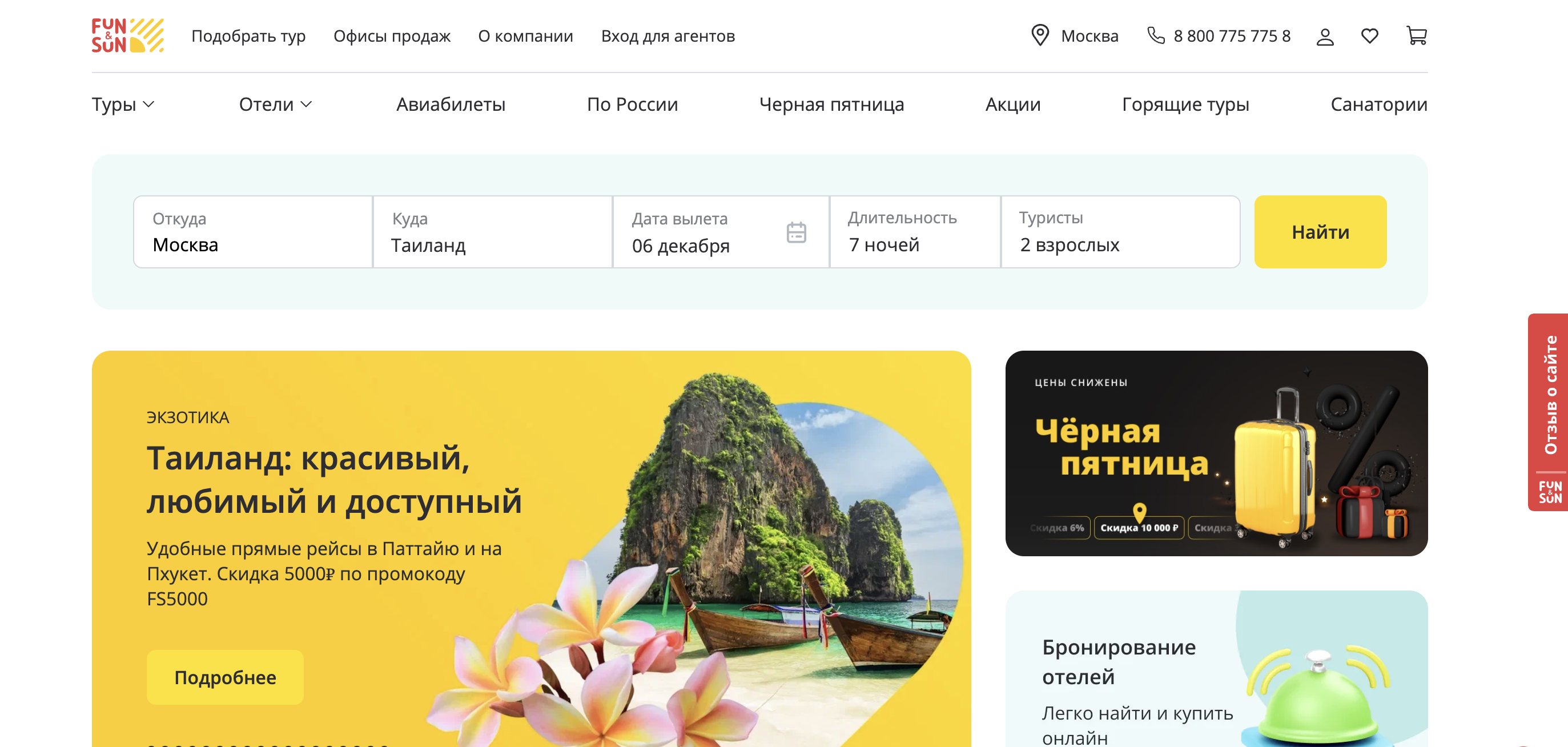Open the red site feedback side tab
This screenshot has height=747, width=1568.
[x=1548, y=412]
